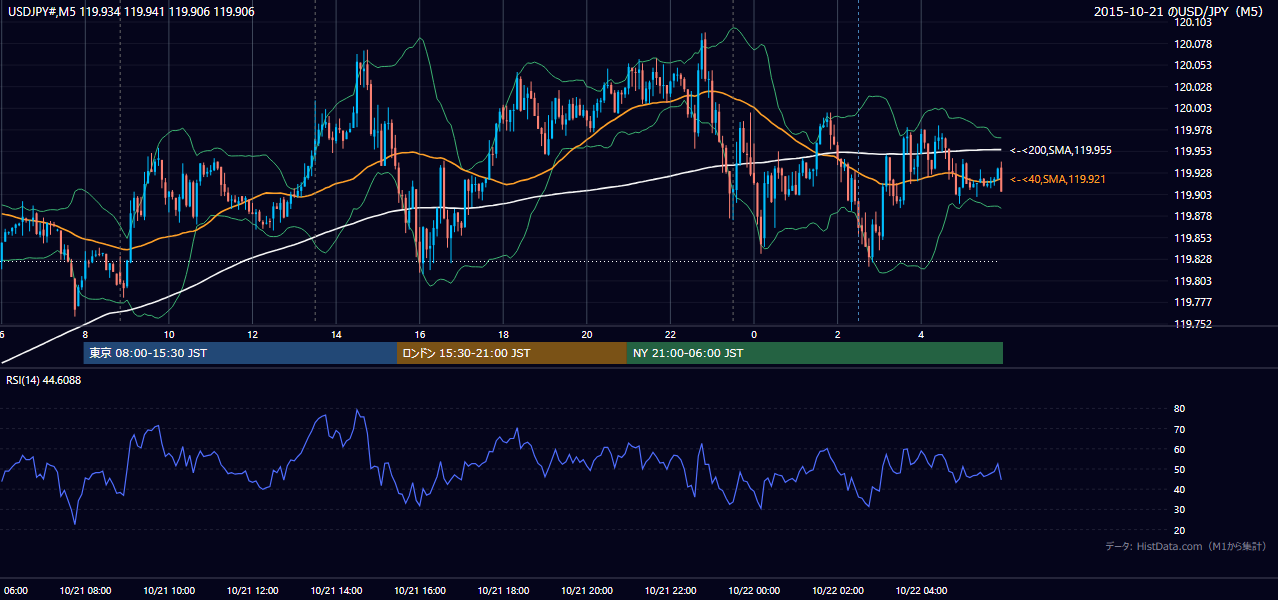Viewport: 1278px width, 600px height.
Task: Click hour label 8 under price chart
Action: (x=86, y=334)
